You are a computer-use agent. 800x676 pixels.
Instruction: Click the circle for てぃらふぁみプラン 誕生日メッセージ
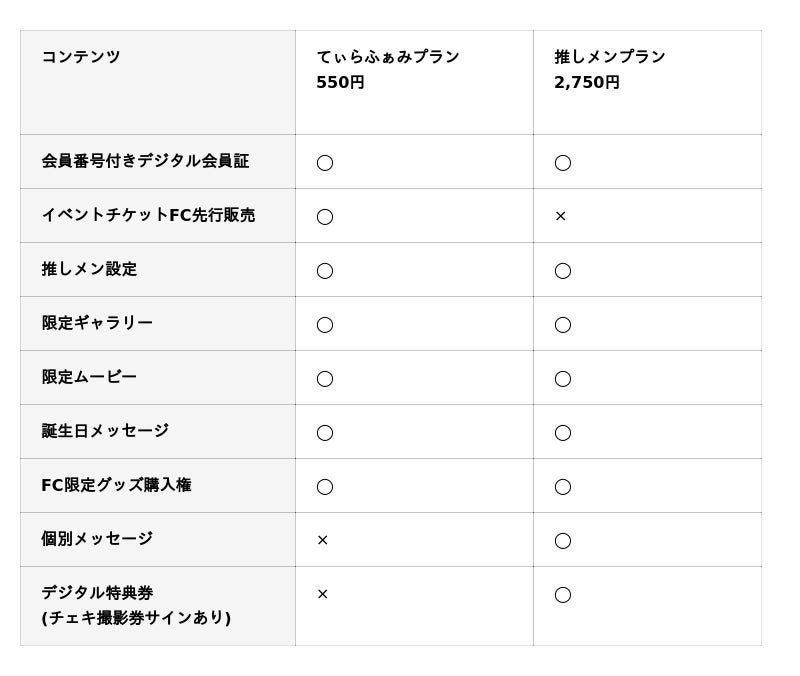click(325, 432)
